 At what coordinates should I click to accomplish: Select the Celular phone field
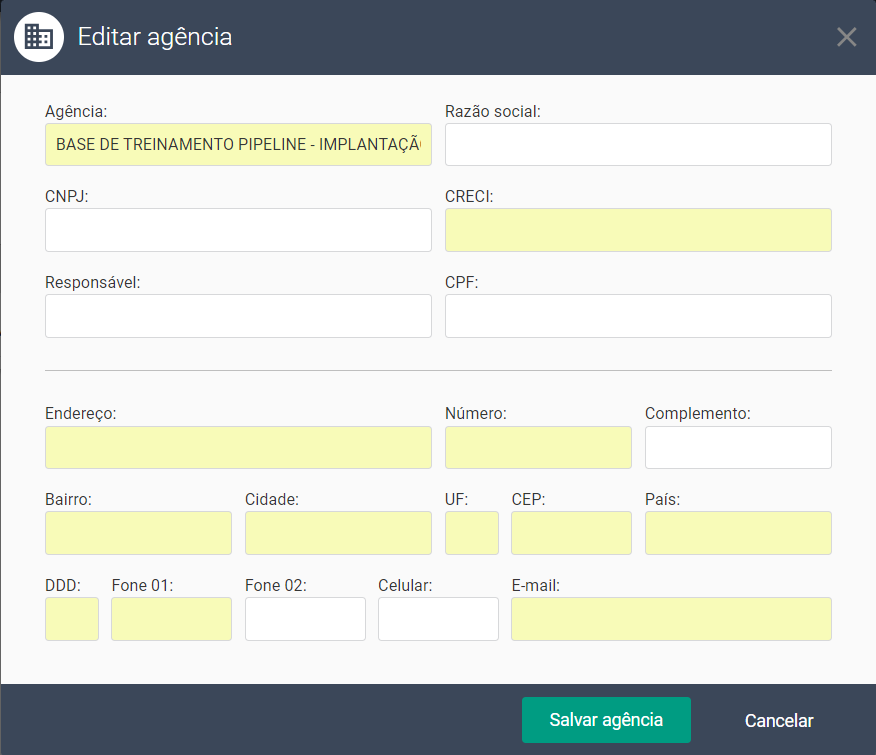click(x=438, y=619)
